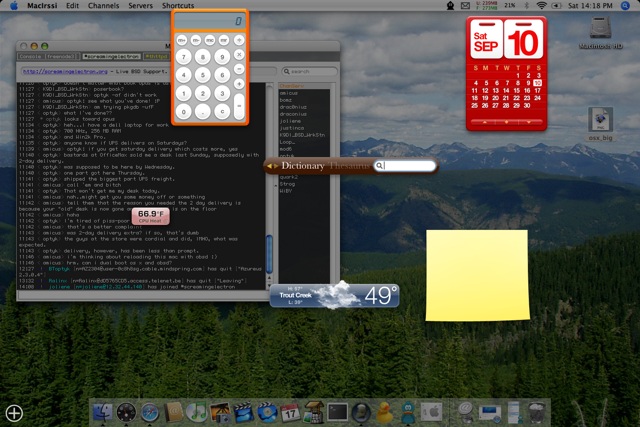
Task: Open Finder from the dock
Action: [x=102, y=411]
